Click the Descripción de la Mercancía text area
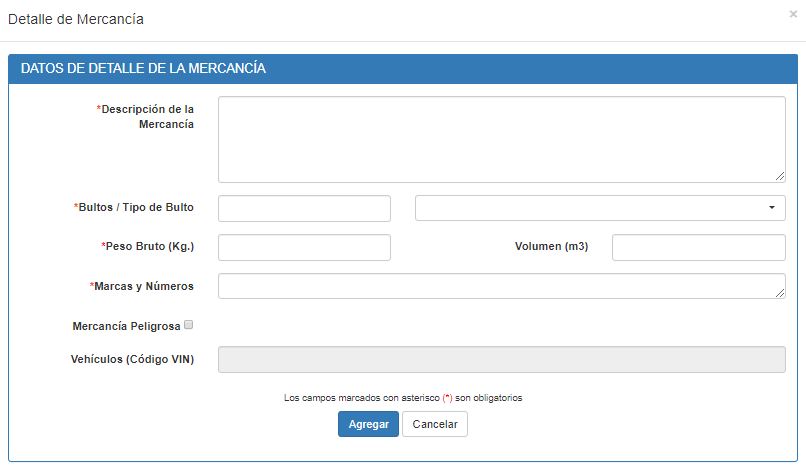This screenshot has width=806, height=471. coord(501,139)
